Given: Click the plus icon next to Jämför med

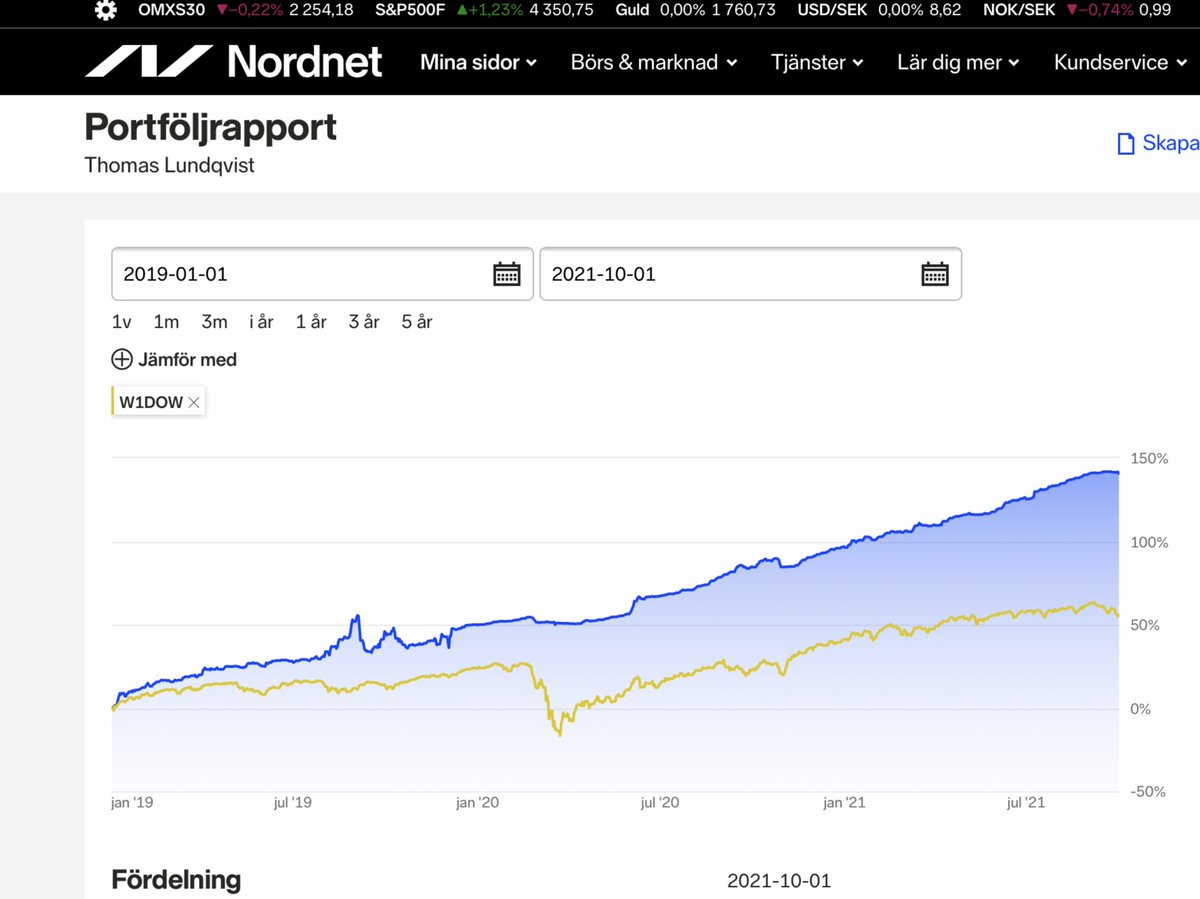Looking at the screenshot, I should point(122,359).
